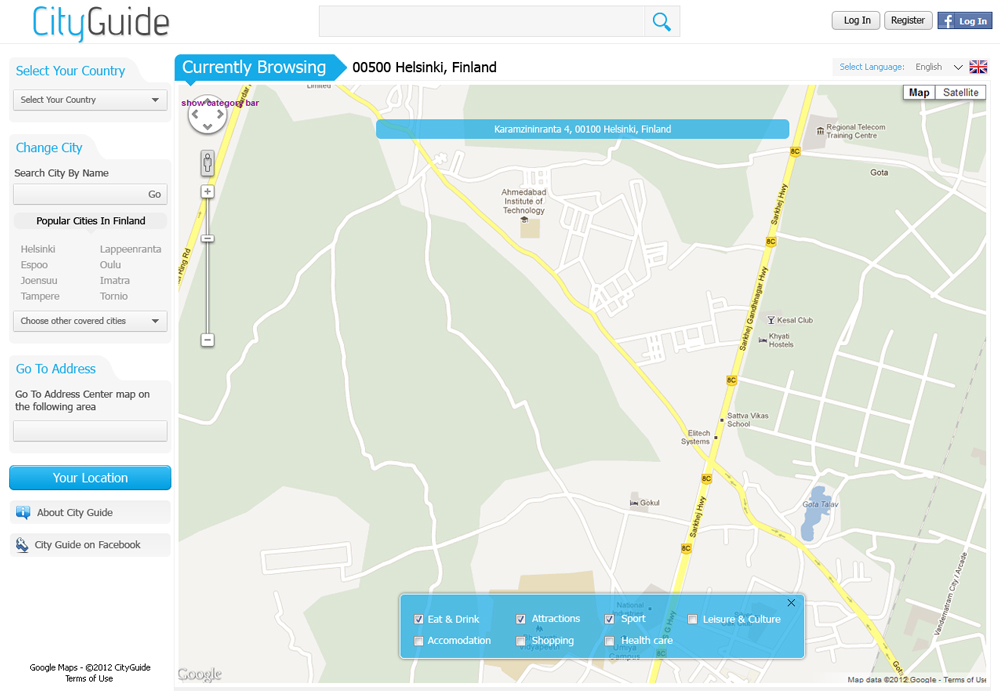Viewport: 1000px width, 691px height.
Task: Click the Khyati Hostels map marker
Action: 762,340
